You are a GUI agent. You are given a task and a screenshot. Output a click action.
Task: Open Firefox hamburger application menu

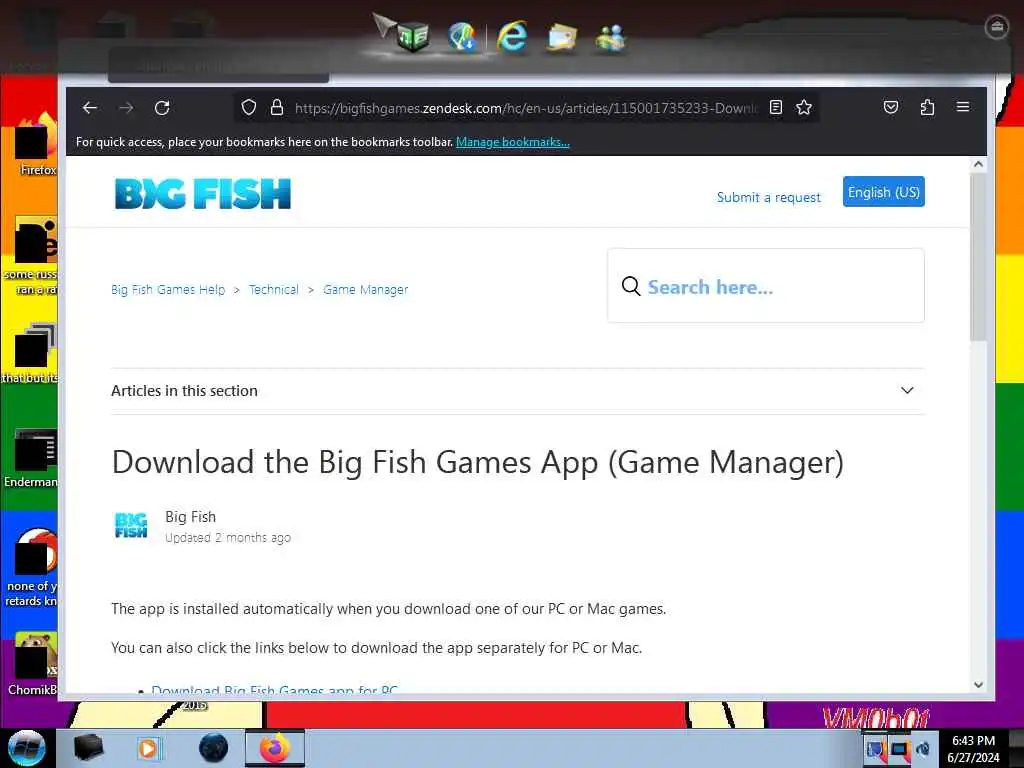(x=963, y=106)
